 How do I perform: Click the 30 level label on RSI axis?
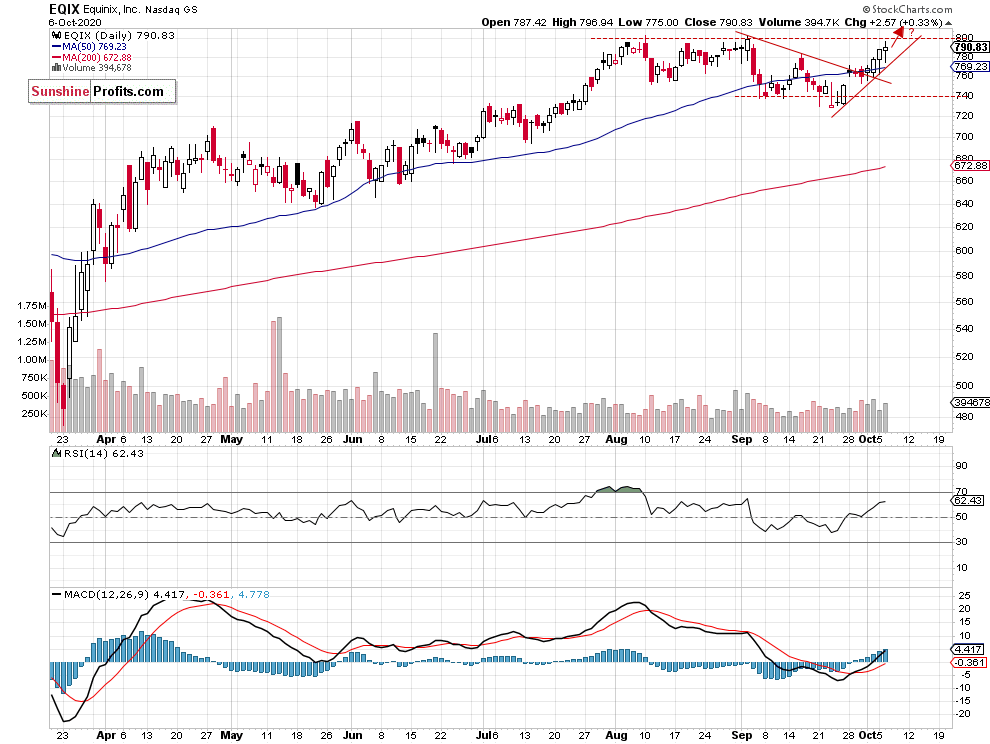click(961, 542)
